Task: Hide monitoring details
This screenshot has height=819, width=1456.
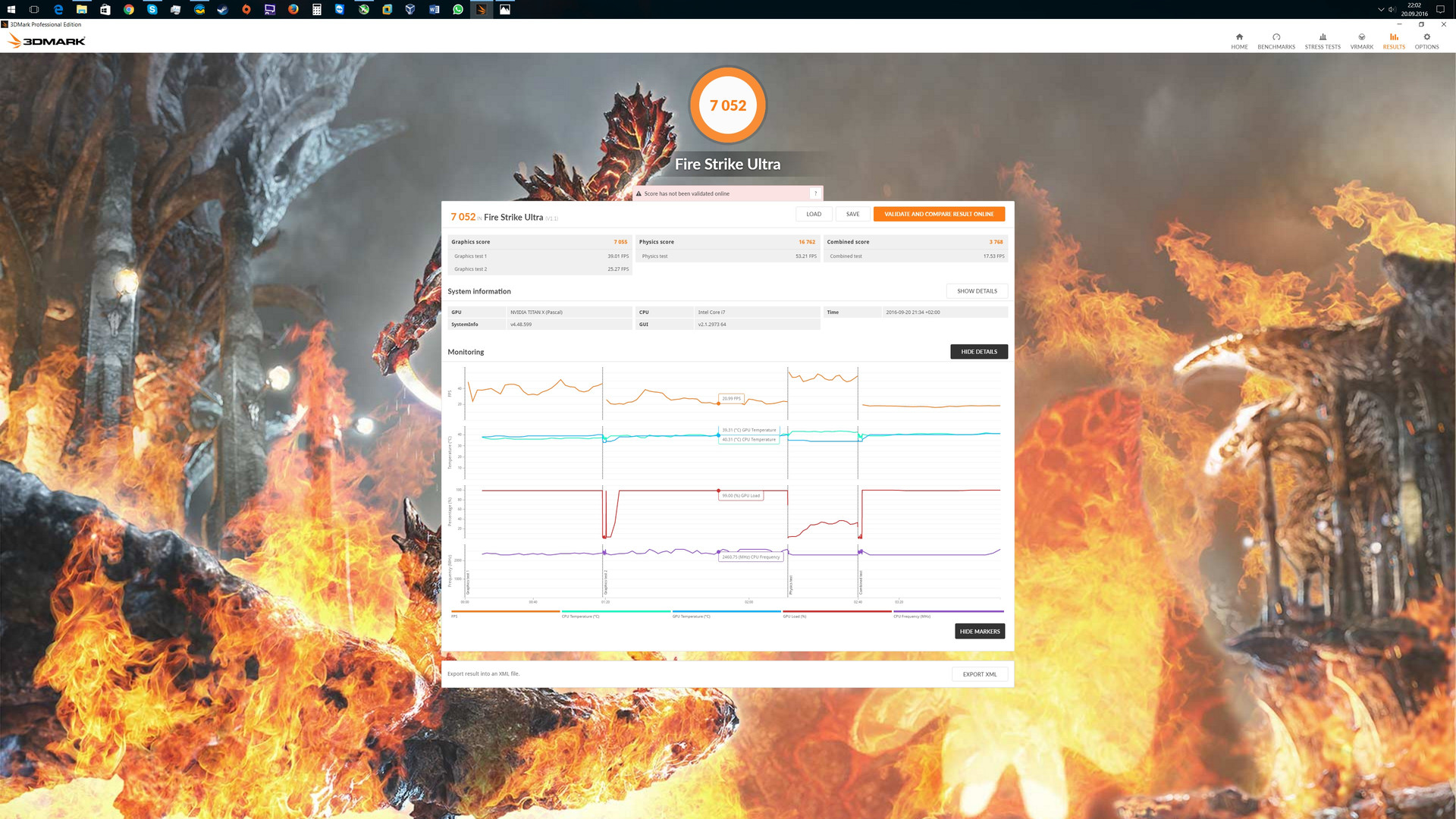Action: click(978, 352)
